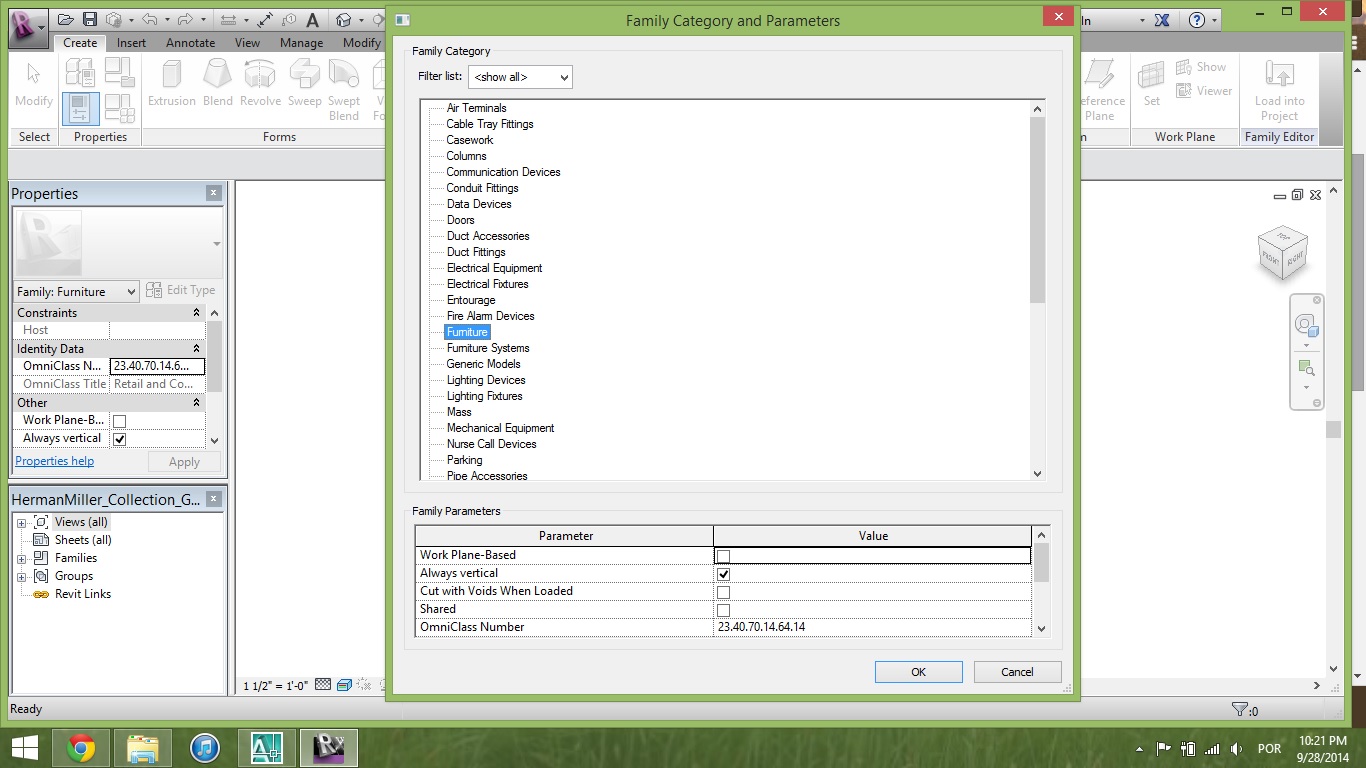Click the Undo arrow icon
This screenshot has height=768, width=1366.
(148, 20)
